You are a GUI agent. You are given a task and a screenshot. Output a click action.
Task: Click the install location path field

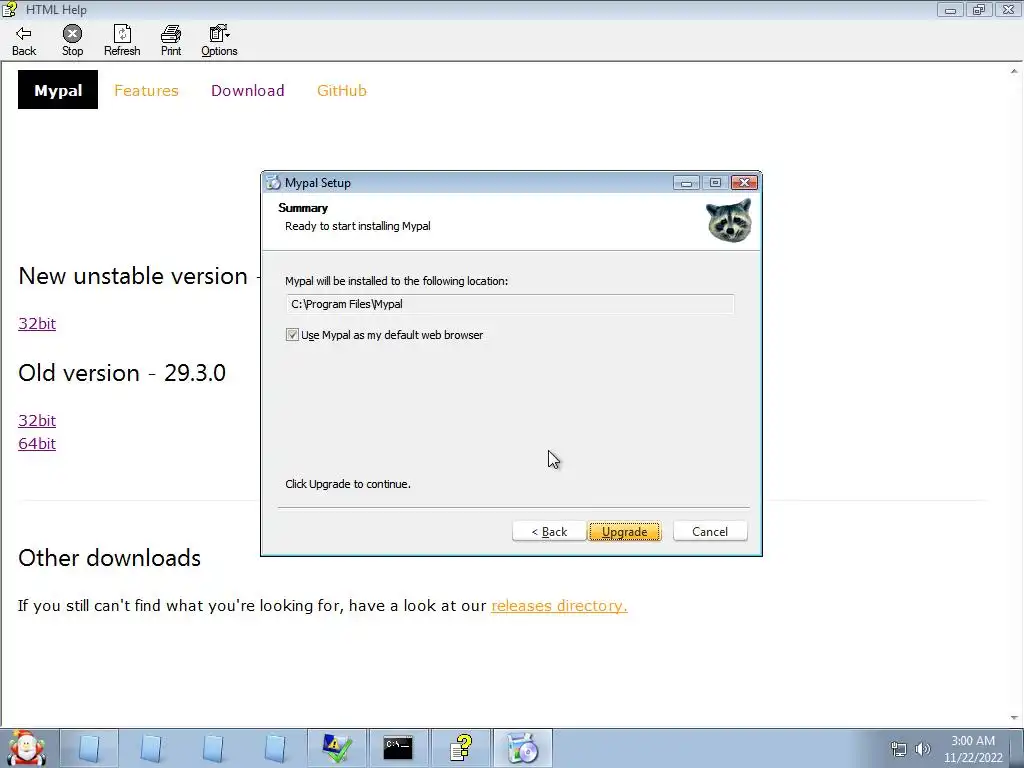tap(510, 304)
